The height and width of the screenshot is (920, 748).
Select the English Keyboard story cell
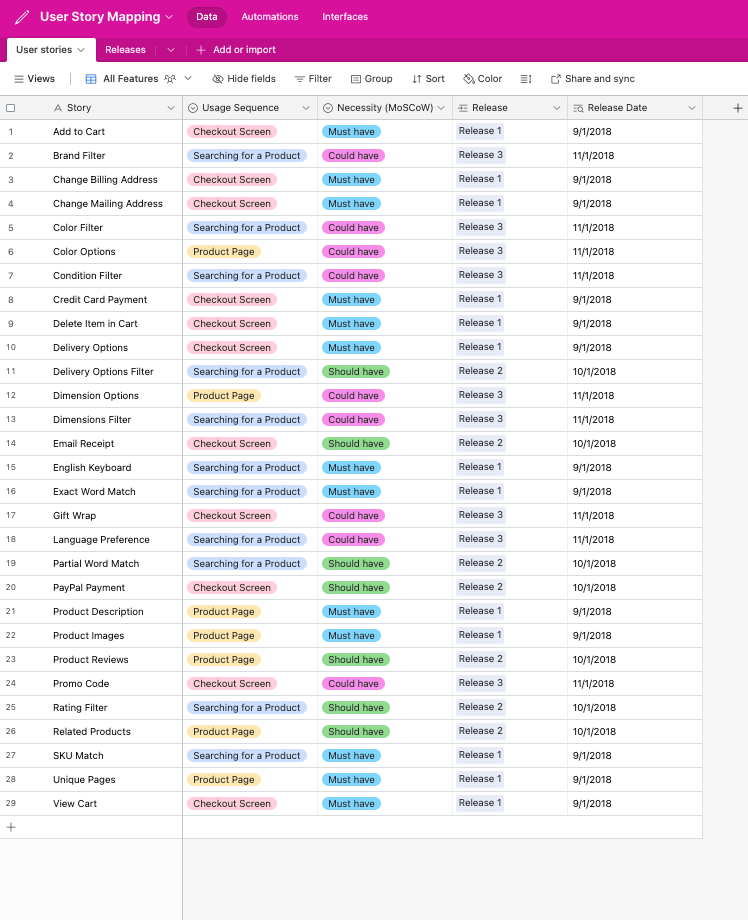tap(115, 468)
